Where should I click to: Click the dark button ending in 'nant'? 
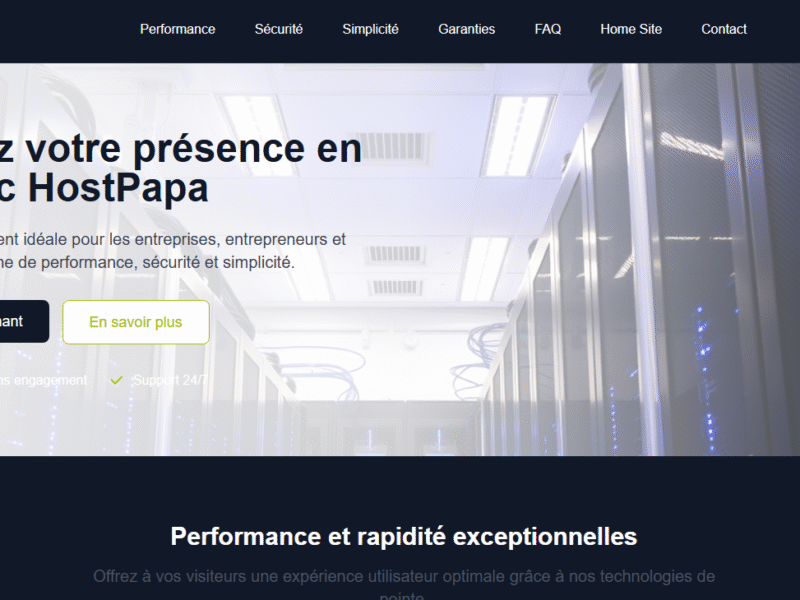(24, 321)
